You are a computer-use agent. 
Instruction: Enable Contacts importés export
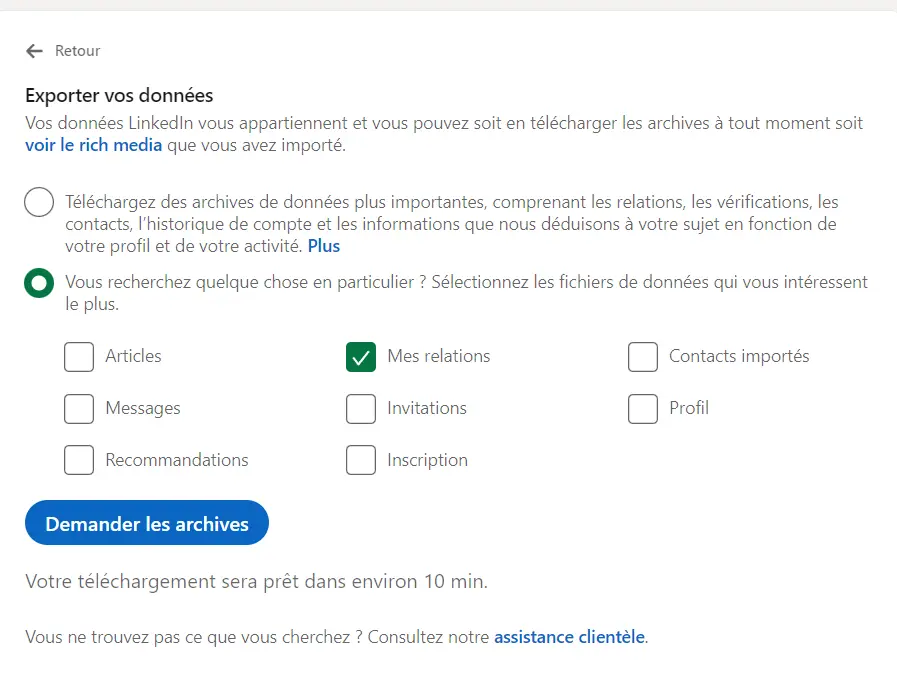point(643,356)
